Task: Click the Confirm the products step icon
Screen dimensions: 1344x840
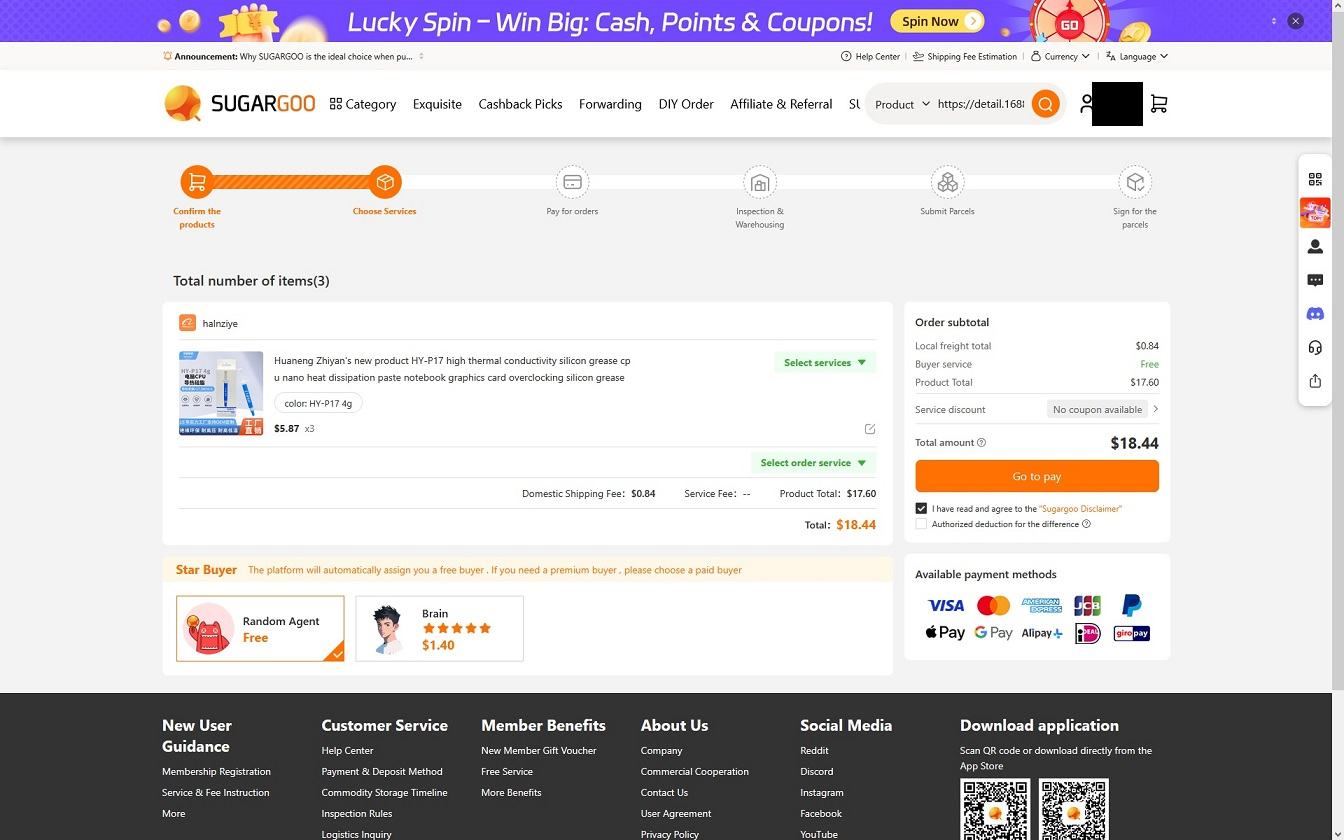Action: coord(197,182)
